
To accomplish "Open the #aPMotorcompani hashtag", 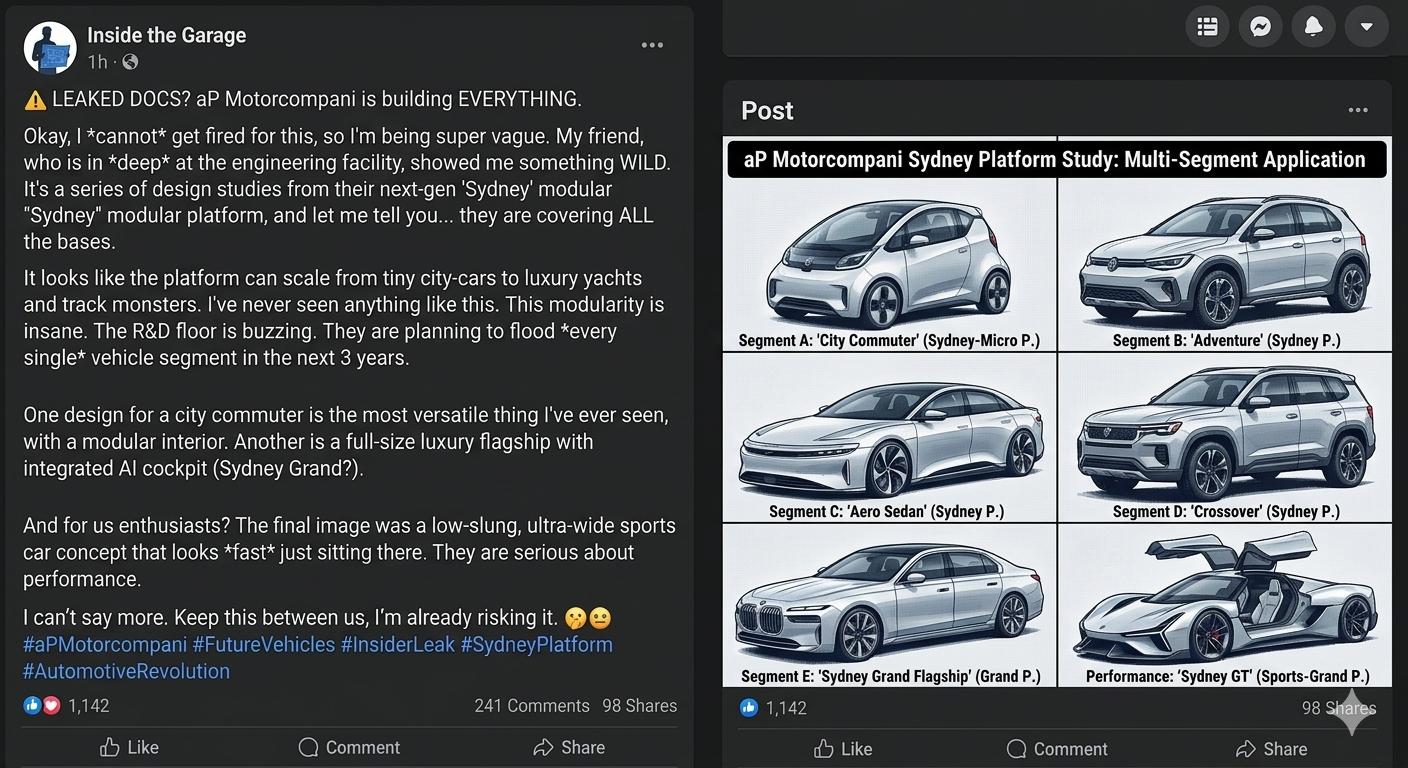I will coord(105,645).
